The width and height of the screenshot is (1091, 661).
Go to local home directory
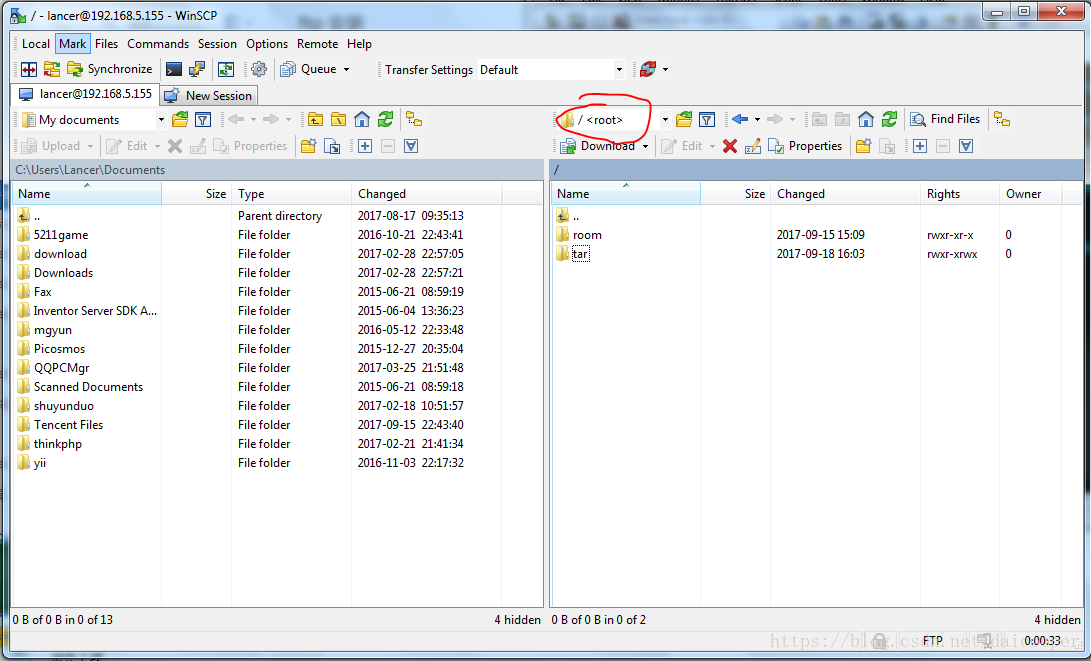[362, 120]
